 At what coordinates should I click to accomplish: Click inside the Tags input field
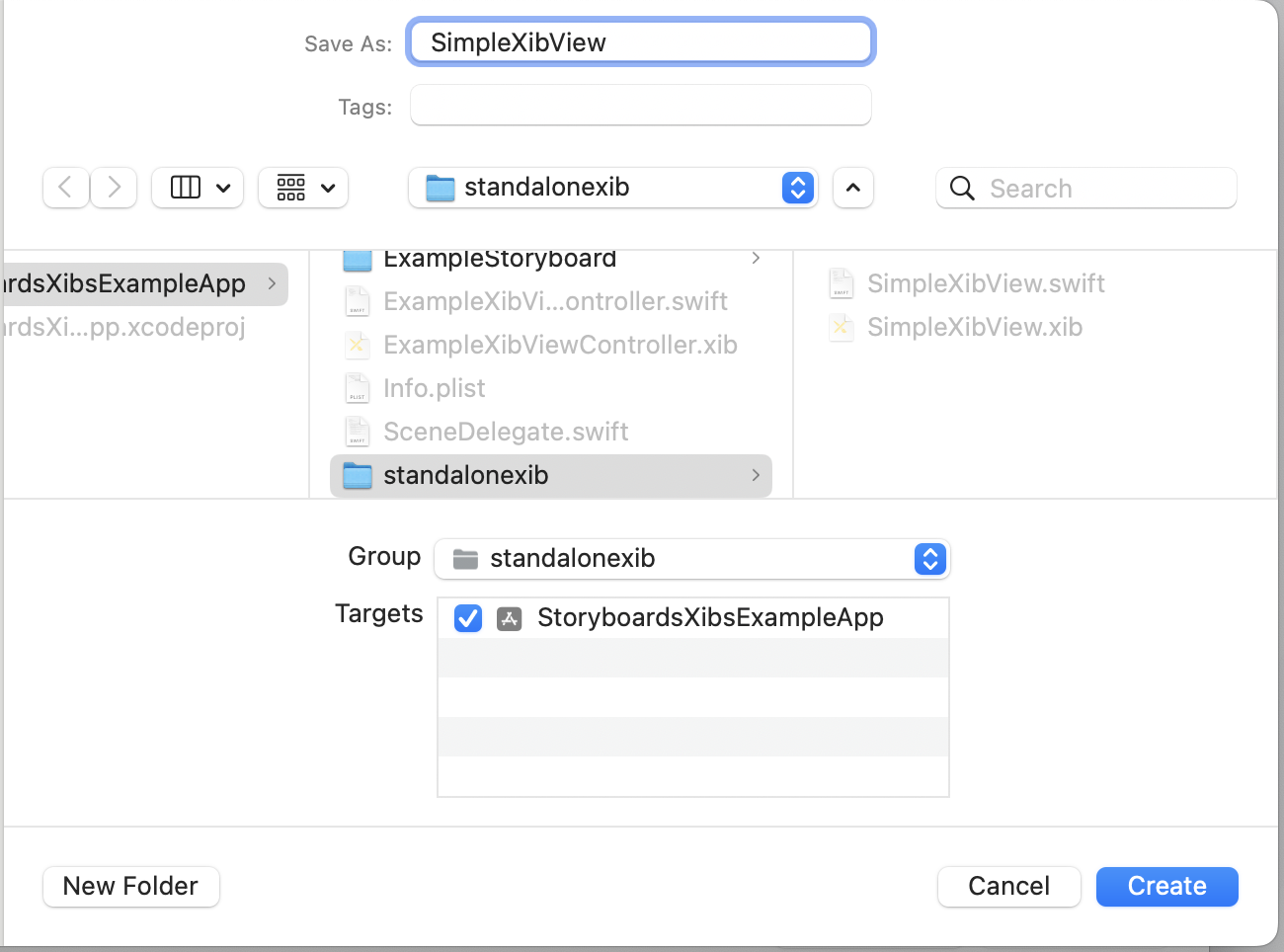pyautogui.click(x=640, y=106)
